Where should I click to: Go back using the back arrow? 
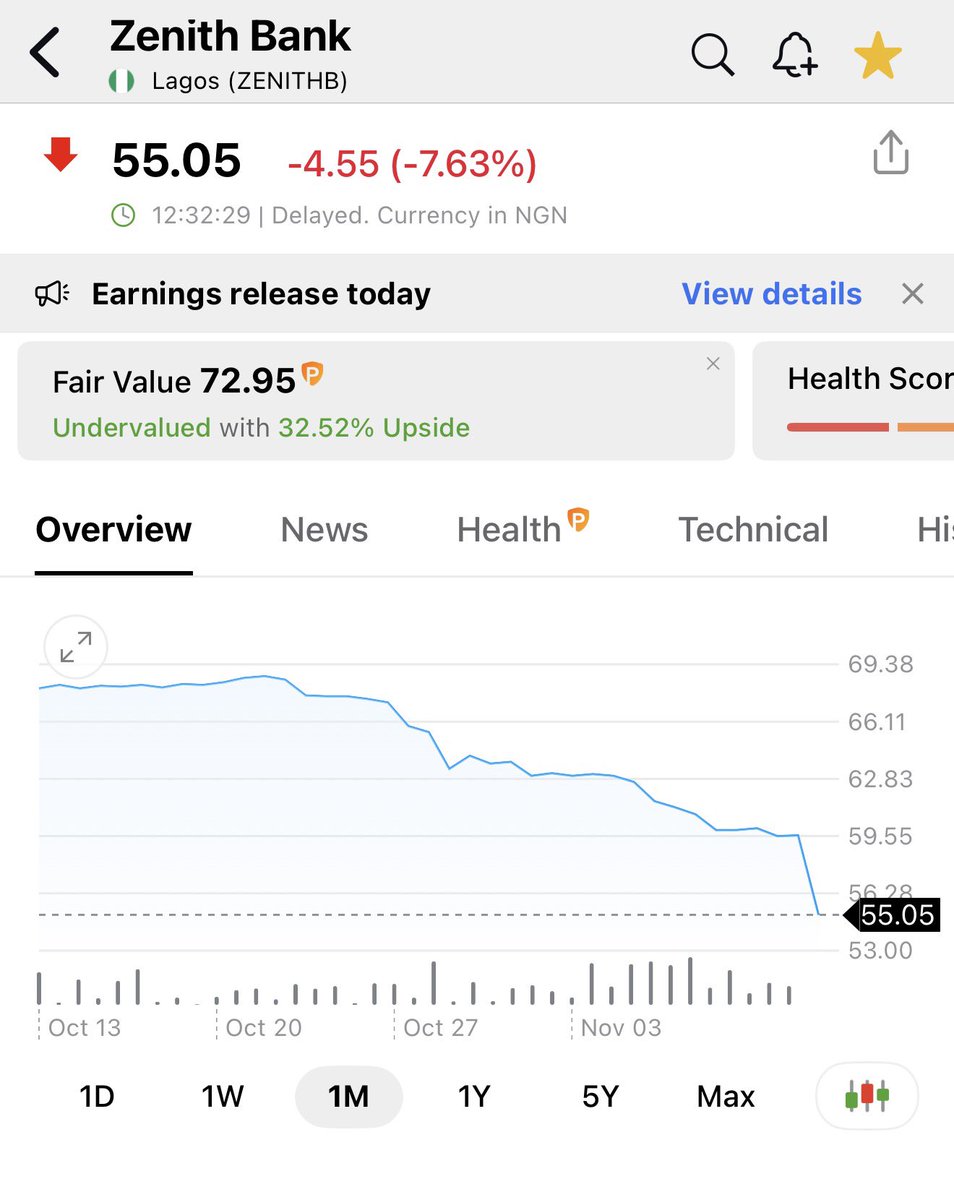click(46, 52)
